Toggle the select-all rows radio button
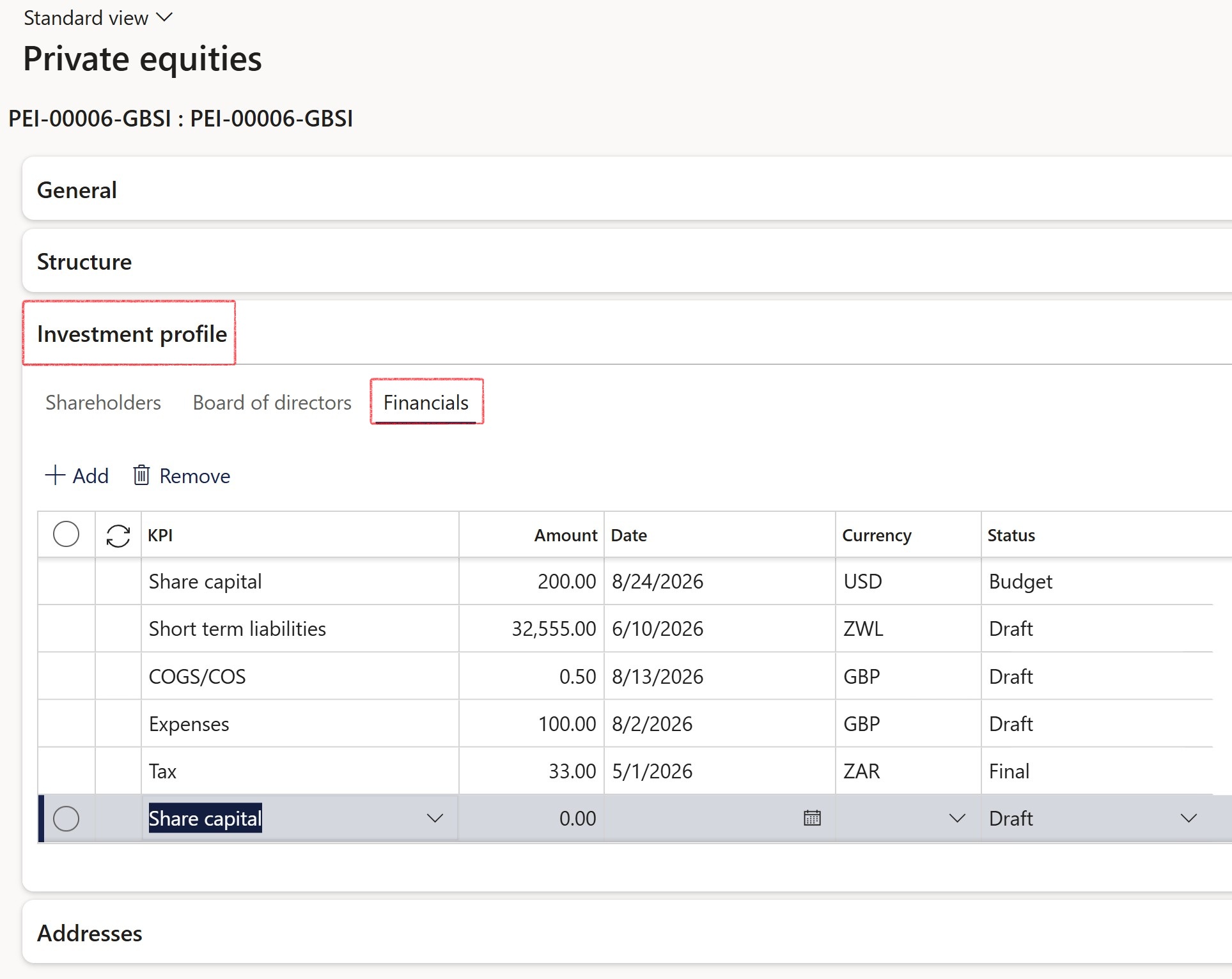Screen dimensions: 1232x979 tap(66, 534)
